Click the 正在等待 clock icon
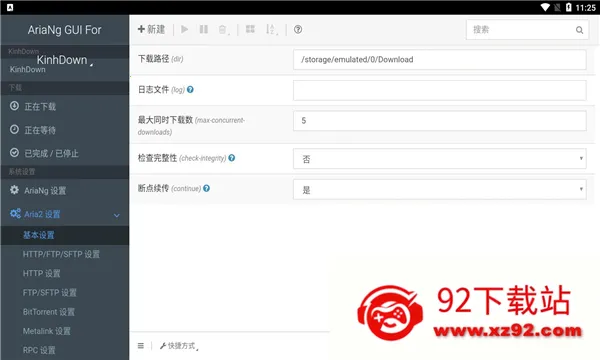Image resolution: width=600 pixels, height=360 pixels. pos(14,129)
